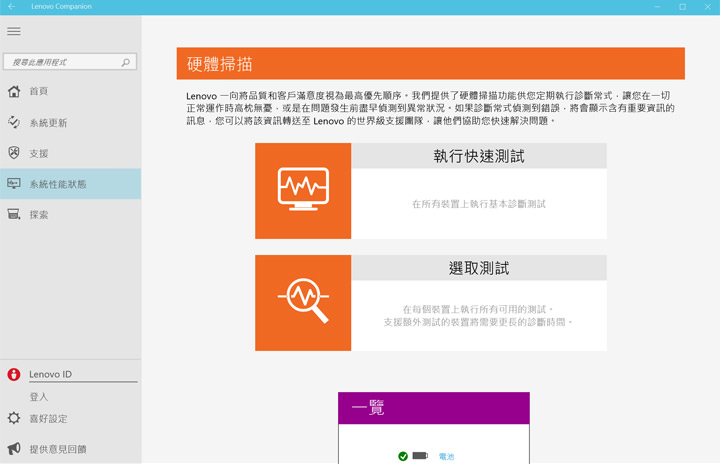Open the 探索 section

click(38, 215)
